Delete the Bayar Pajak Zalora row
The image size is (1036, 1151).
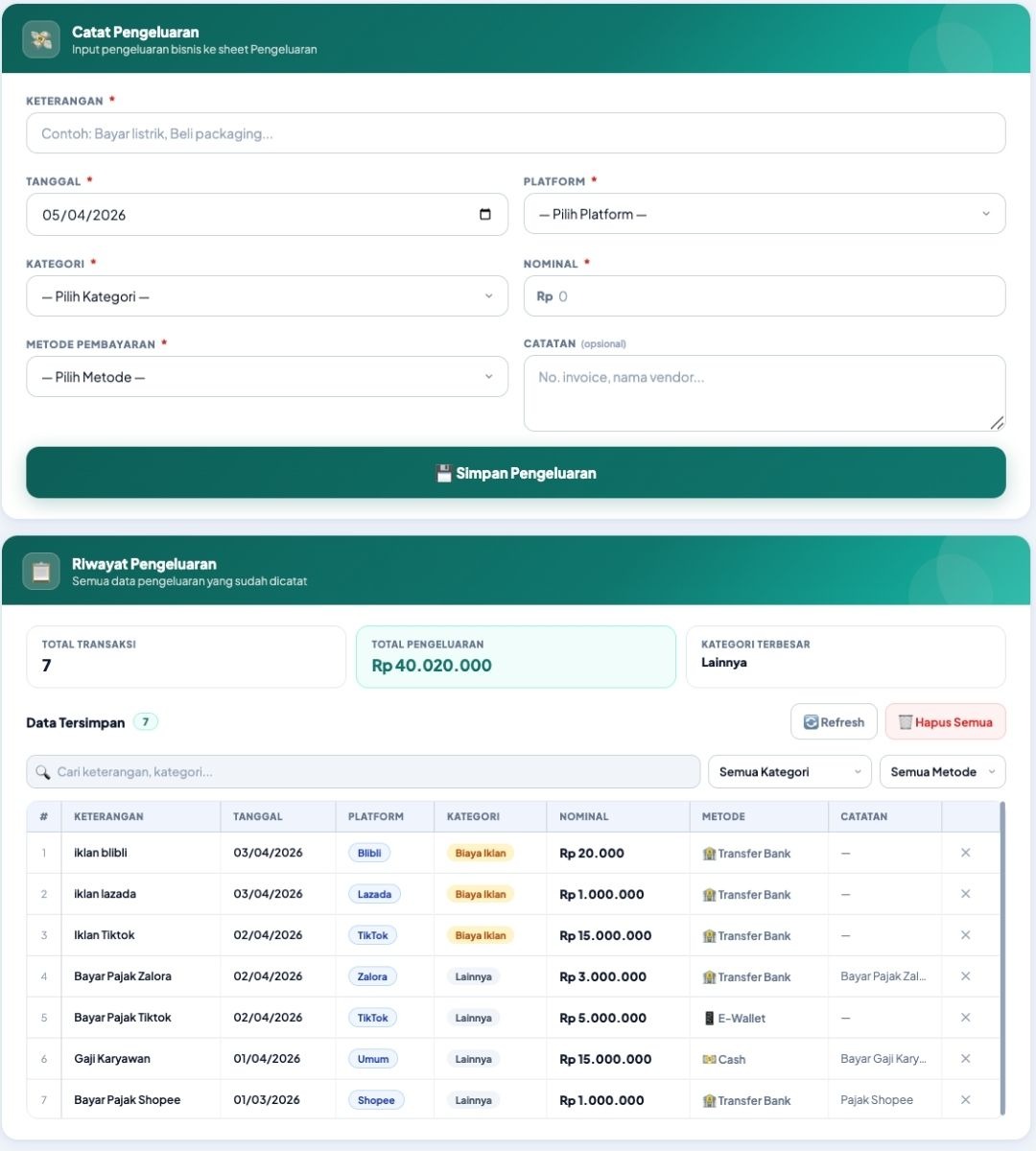point(965,976)
